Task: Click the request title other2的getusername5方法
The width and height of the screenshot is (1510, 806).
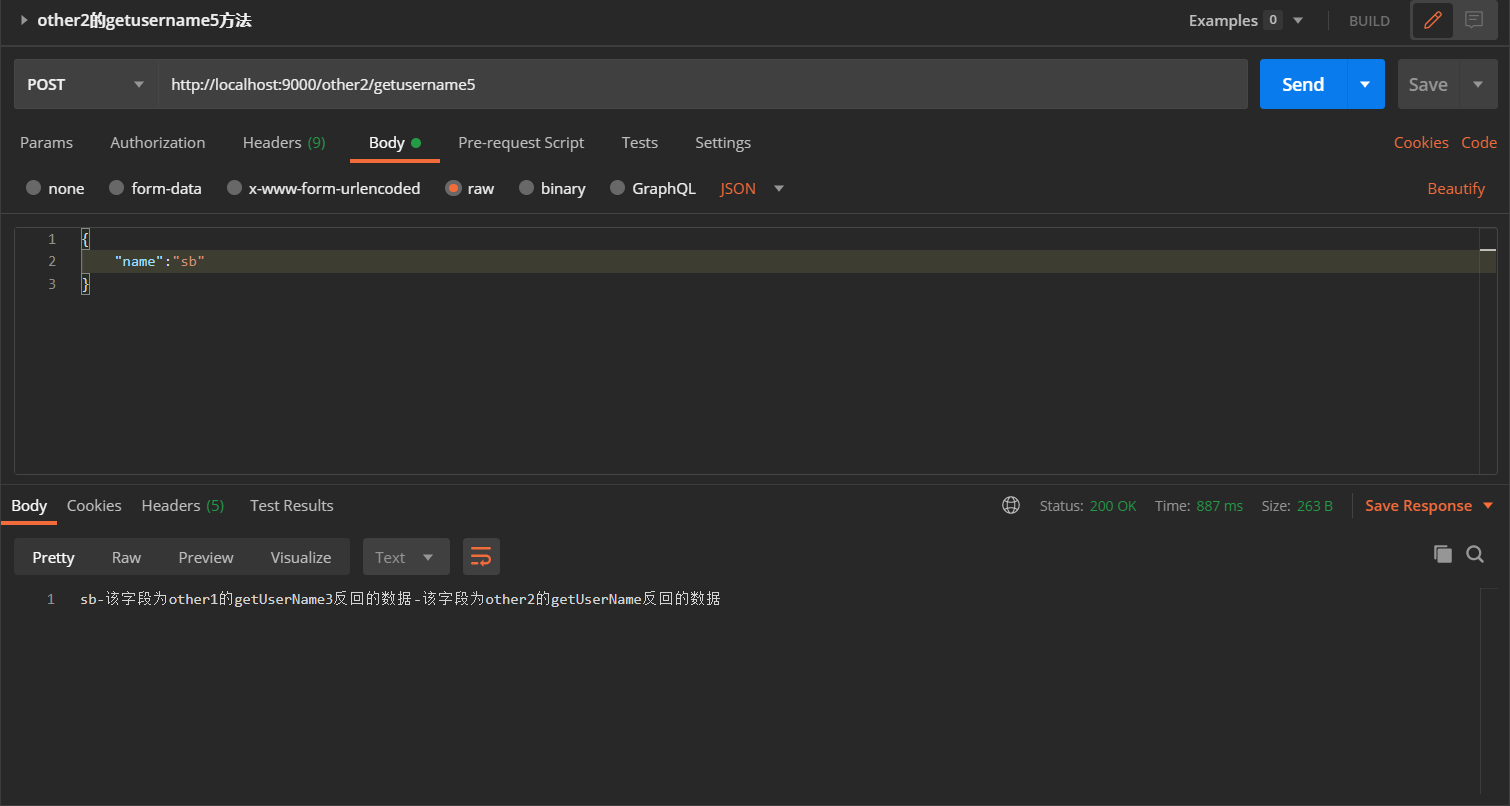Action: [x=144, y=20]
